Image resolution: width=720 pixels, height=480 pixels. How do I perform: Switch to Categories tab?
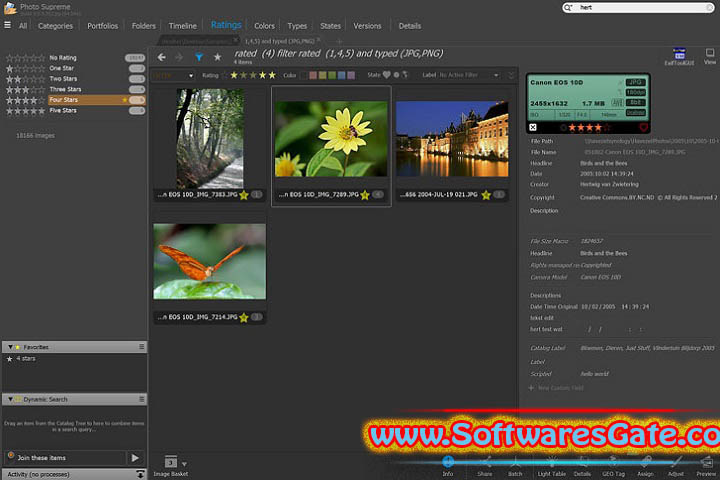coord(55,26)
